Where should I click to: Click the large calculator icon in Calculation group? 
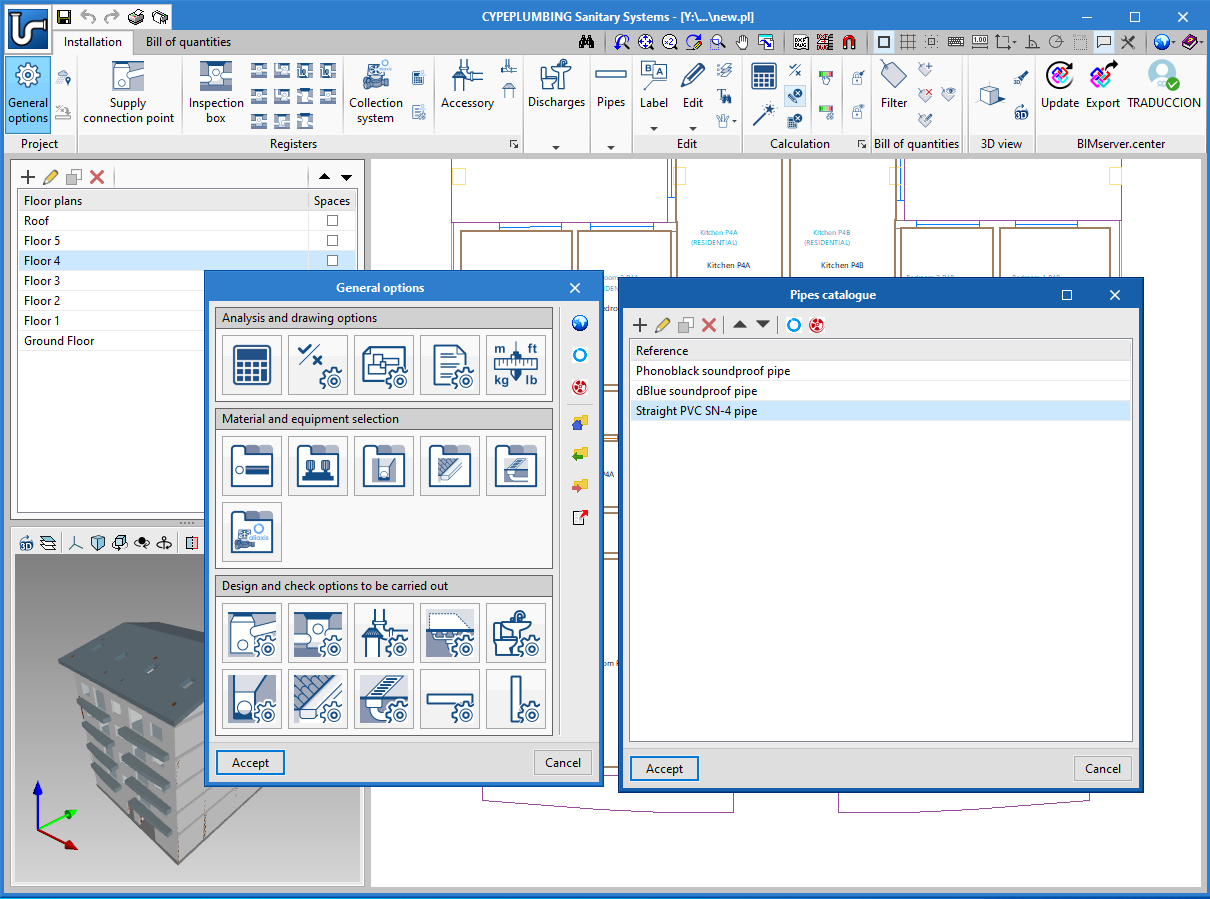click(x=764, y=77)
